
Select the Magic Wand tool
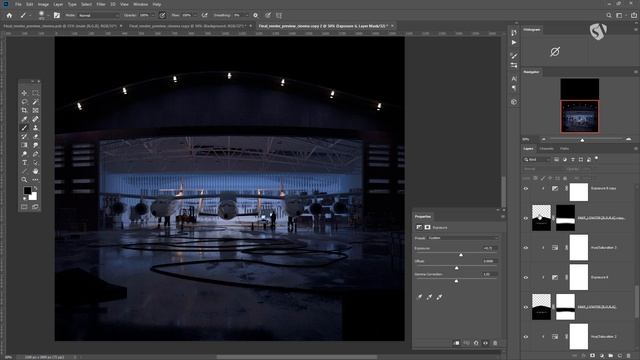coord(36,102)
